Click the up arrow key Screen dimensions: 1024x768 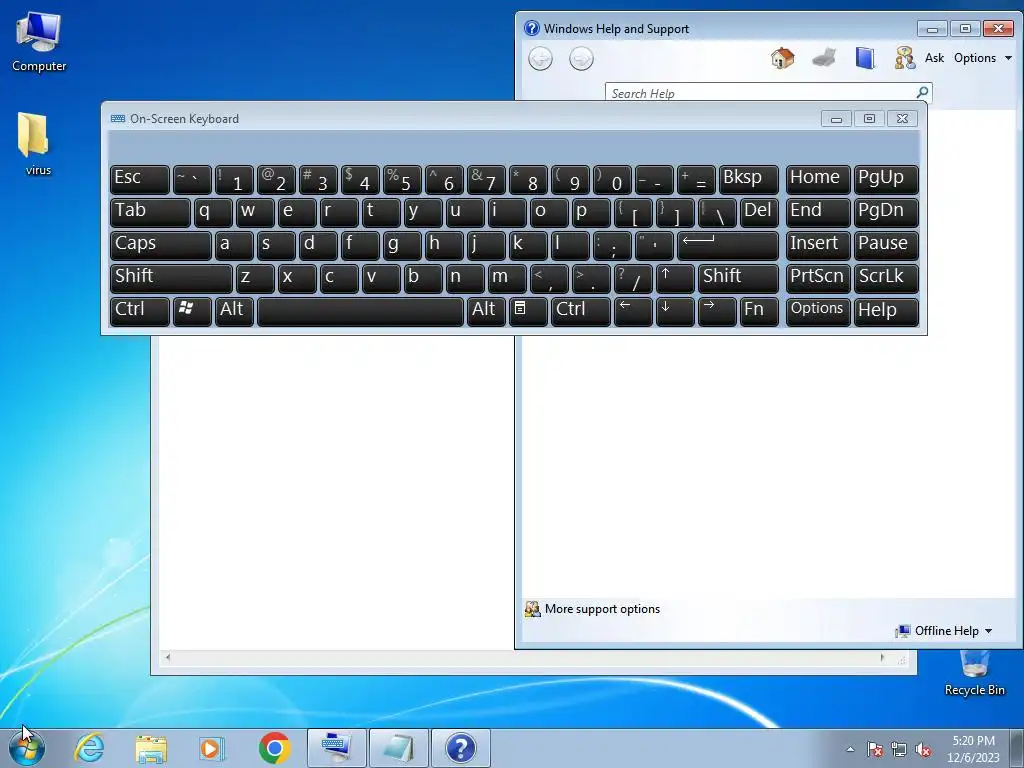(x=675, y=278)
